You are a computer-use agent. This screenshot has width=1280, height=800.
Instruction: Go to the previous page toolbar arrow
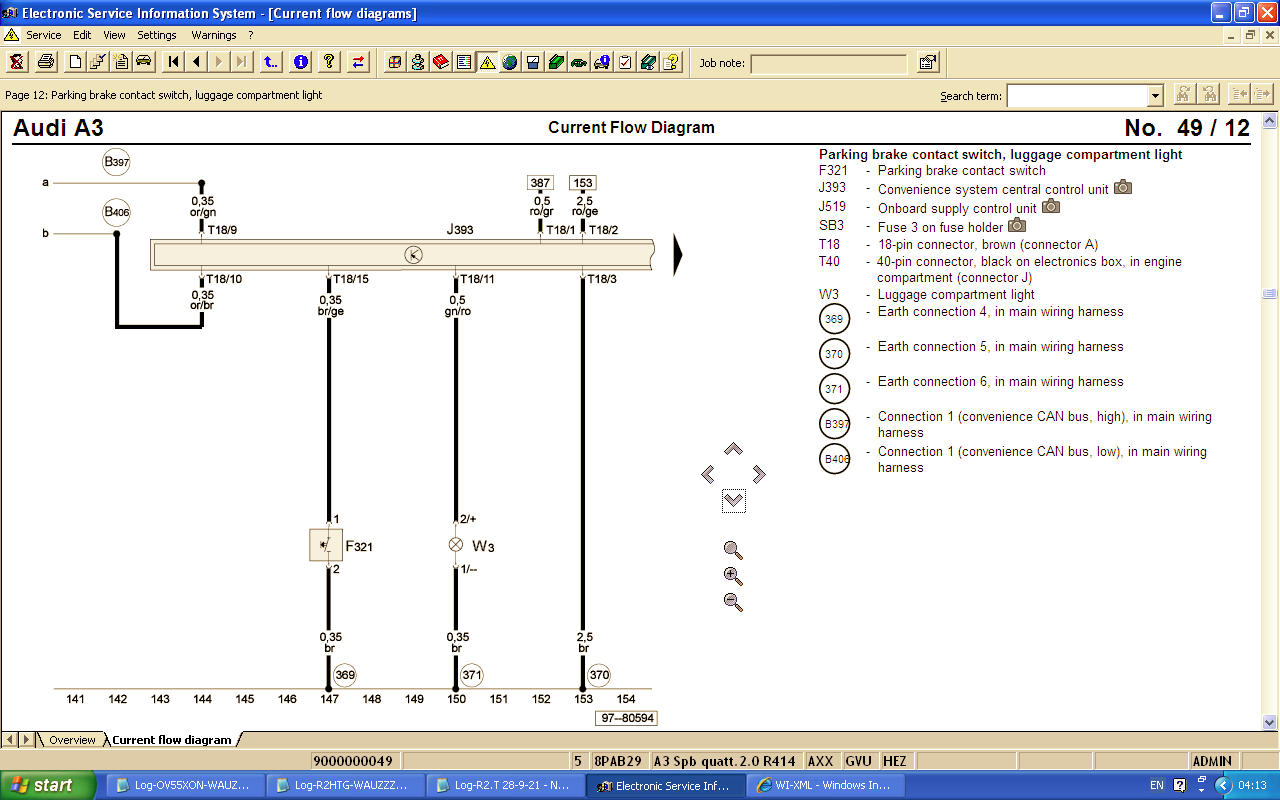(196, 62)
